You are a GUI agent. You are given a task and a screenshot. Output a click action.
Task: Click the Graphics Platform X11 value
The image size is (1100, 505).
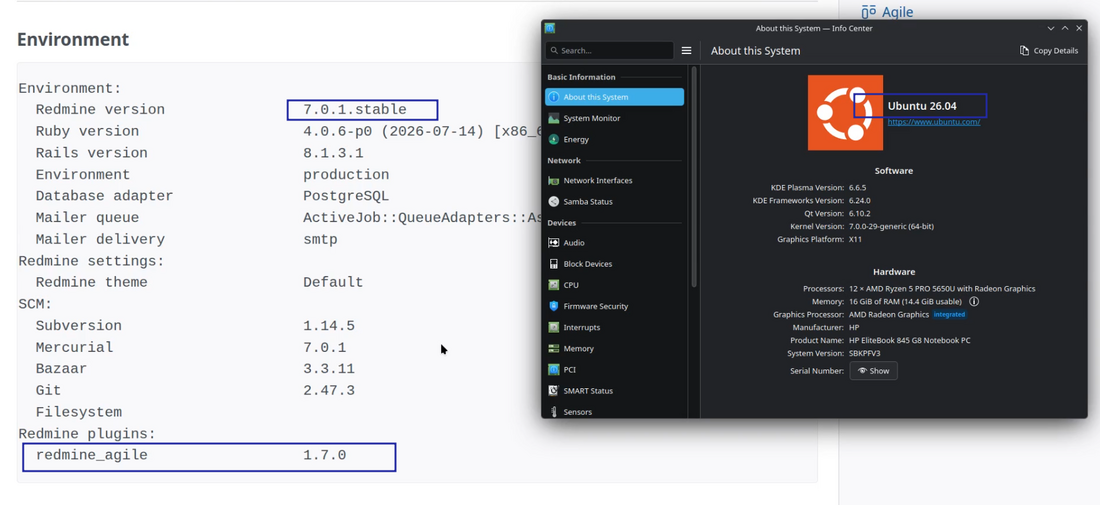[855, 239]
